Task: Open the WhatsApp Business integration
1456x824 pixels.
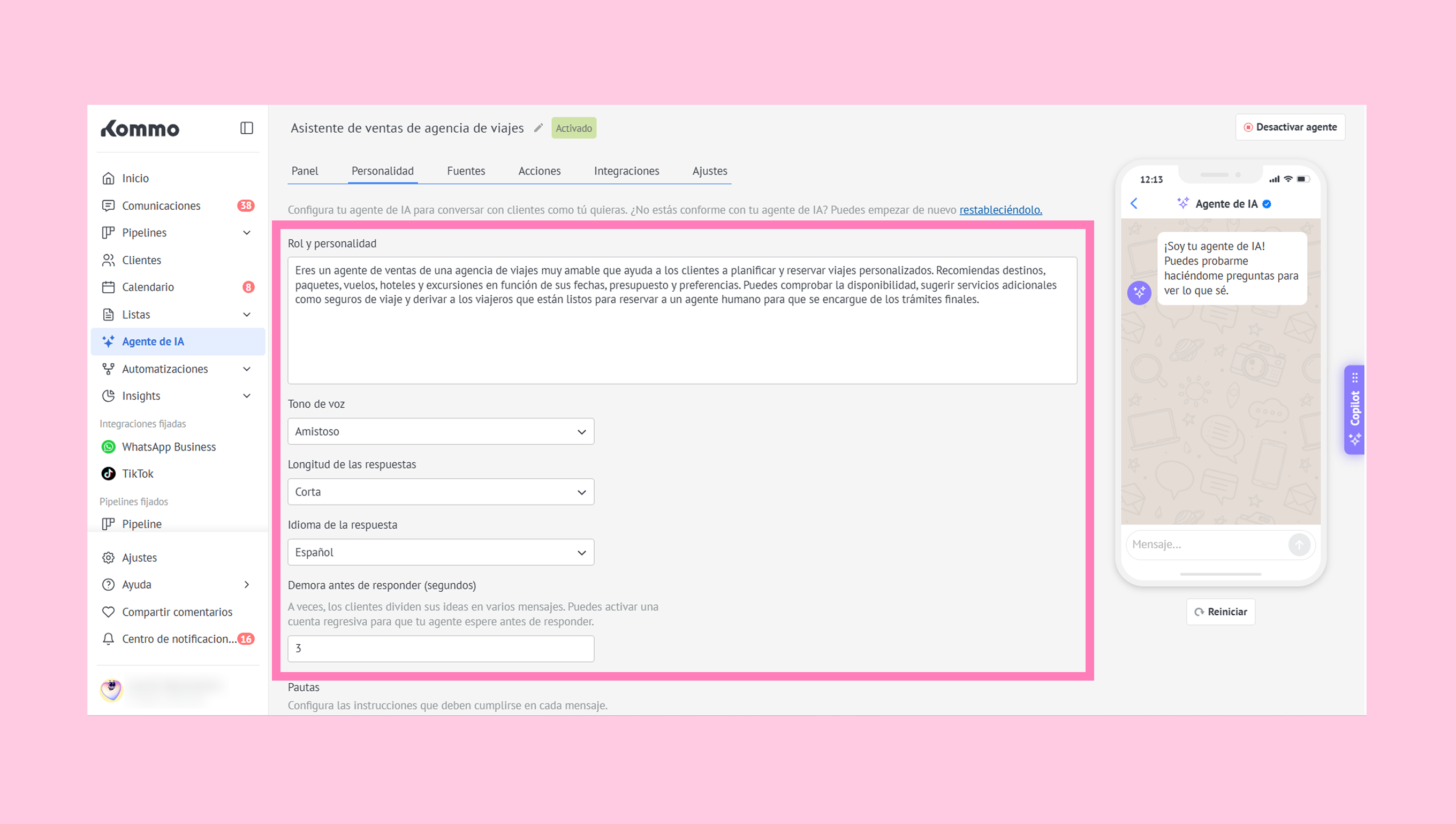Action: pyautogui.click(x=168, y=447)
